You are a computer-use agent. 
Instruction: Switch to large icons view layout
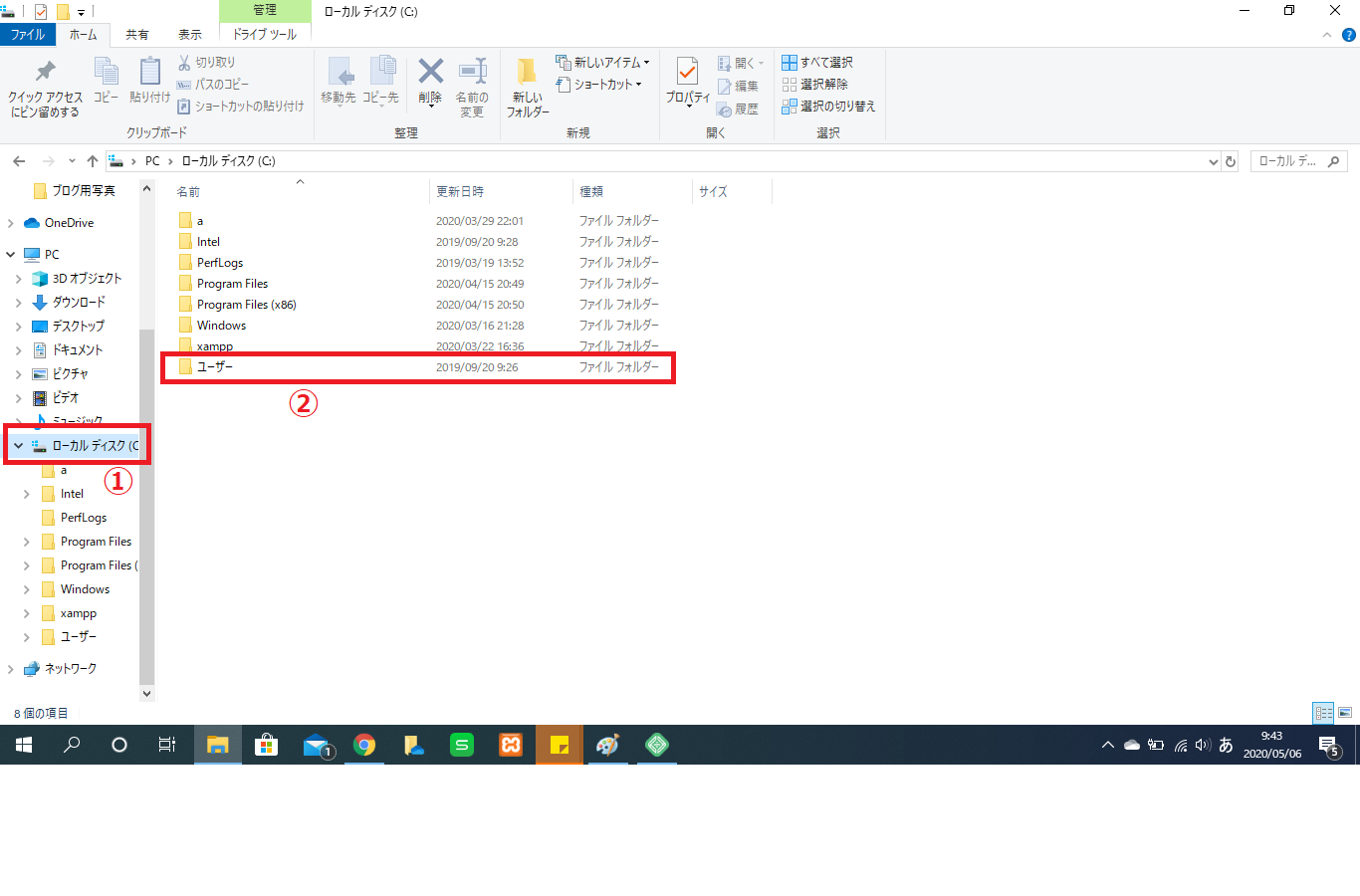[1345, 713]
